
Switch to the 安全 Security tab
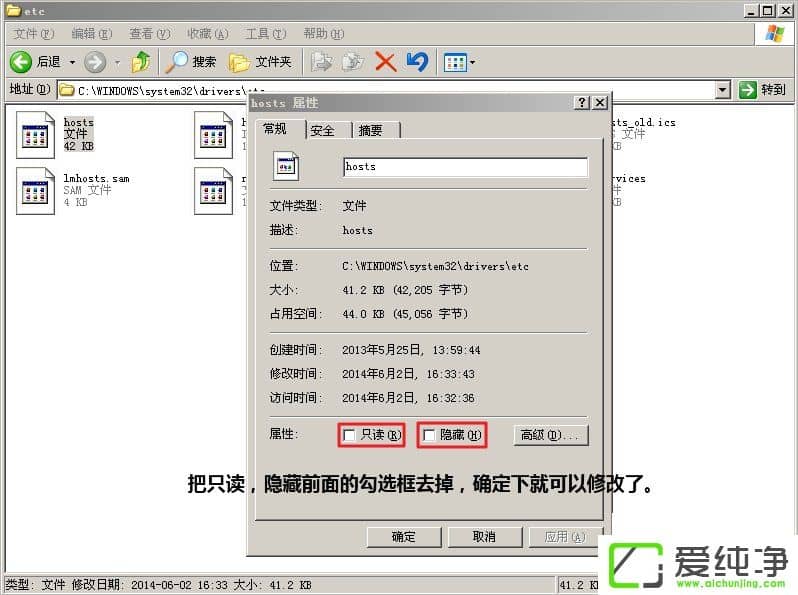point(326,131)
